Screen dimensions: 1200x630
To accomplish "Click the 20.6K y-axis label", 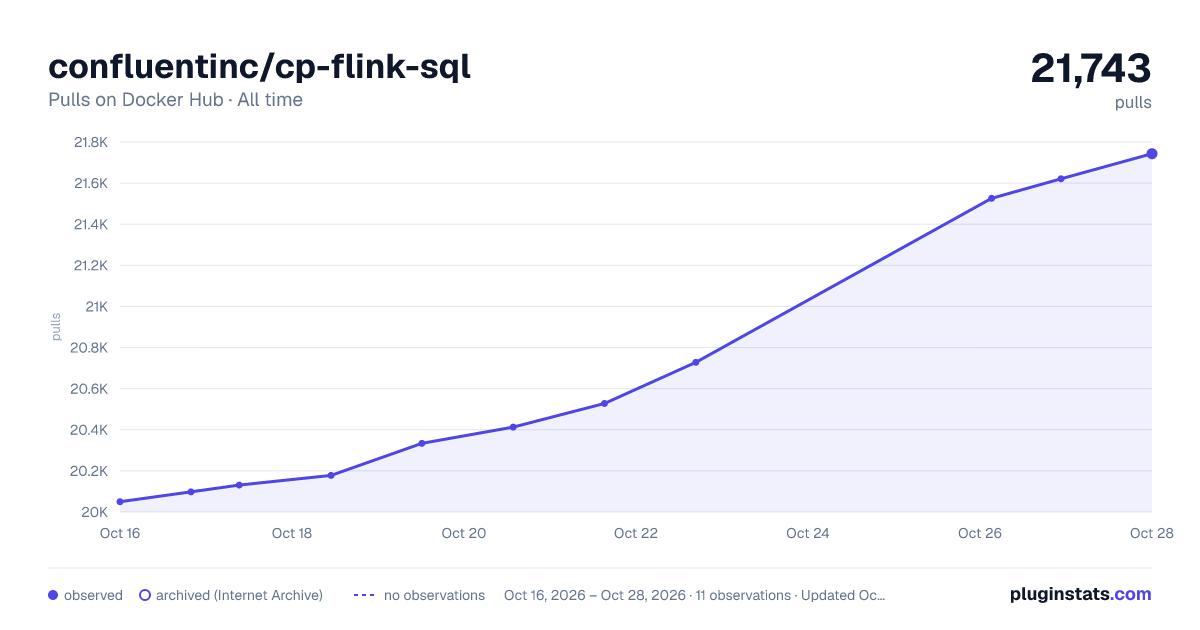I will 90,388.
